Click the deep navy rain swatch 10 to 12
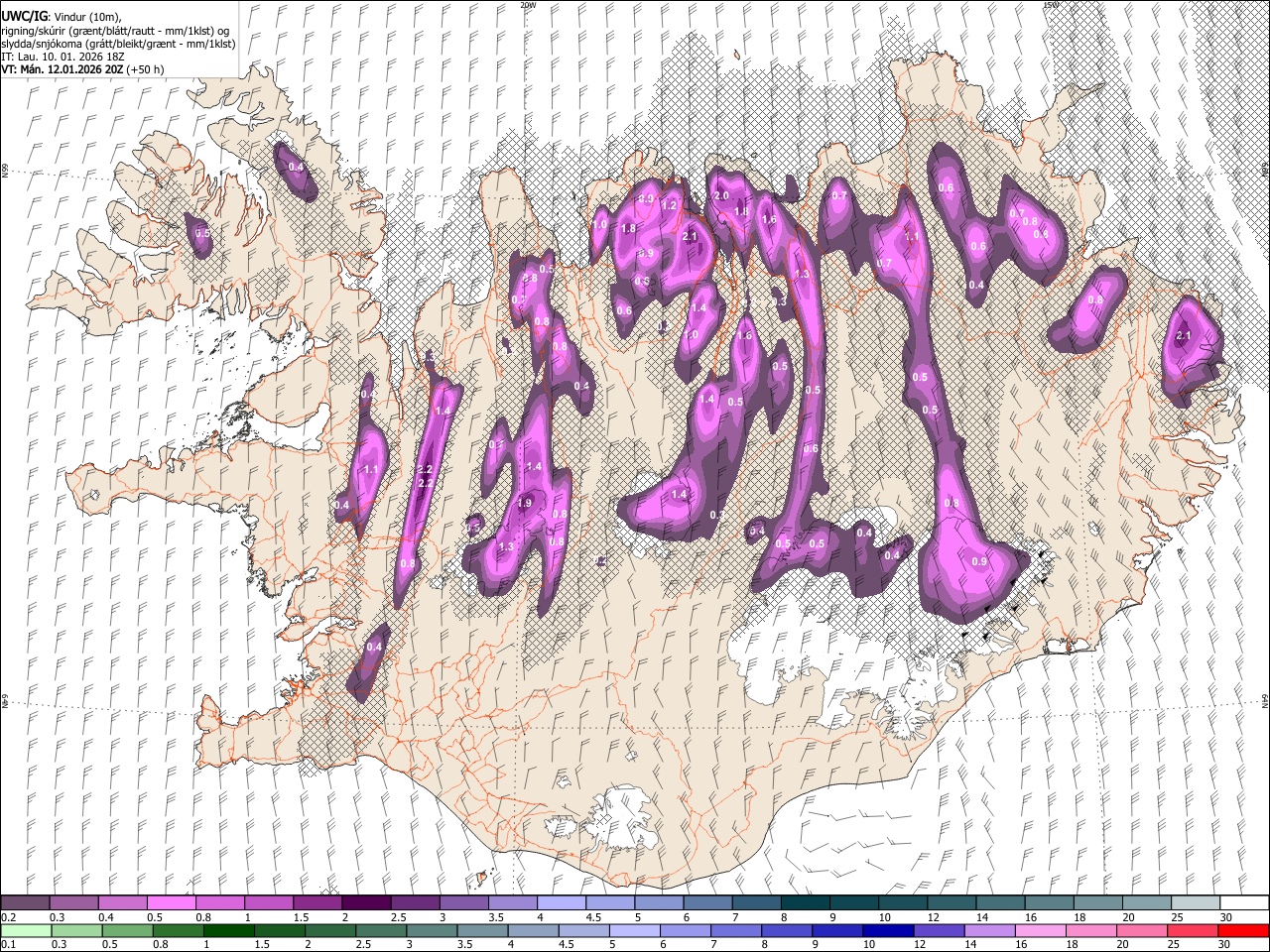 pyautogui.click(x=888, y=930)
